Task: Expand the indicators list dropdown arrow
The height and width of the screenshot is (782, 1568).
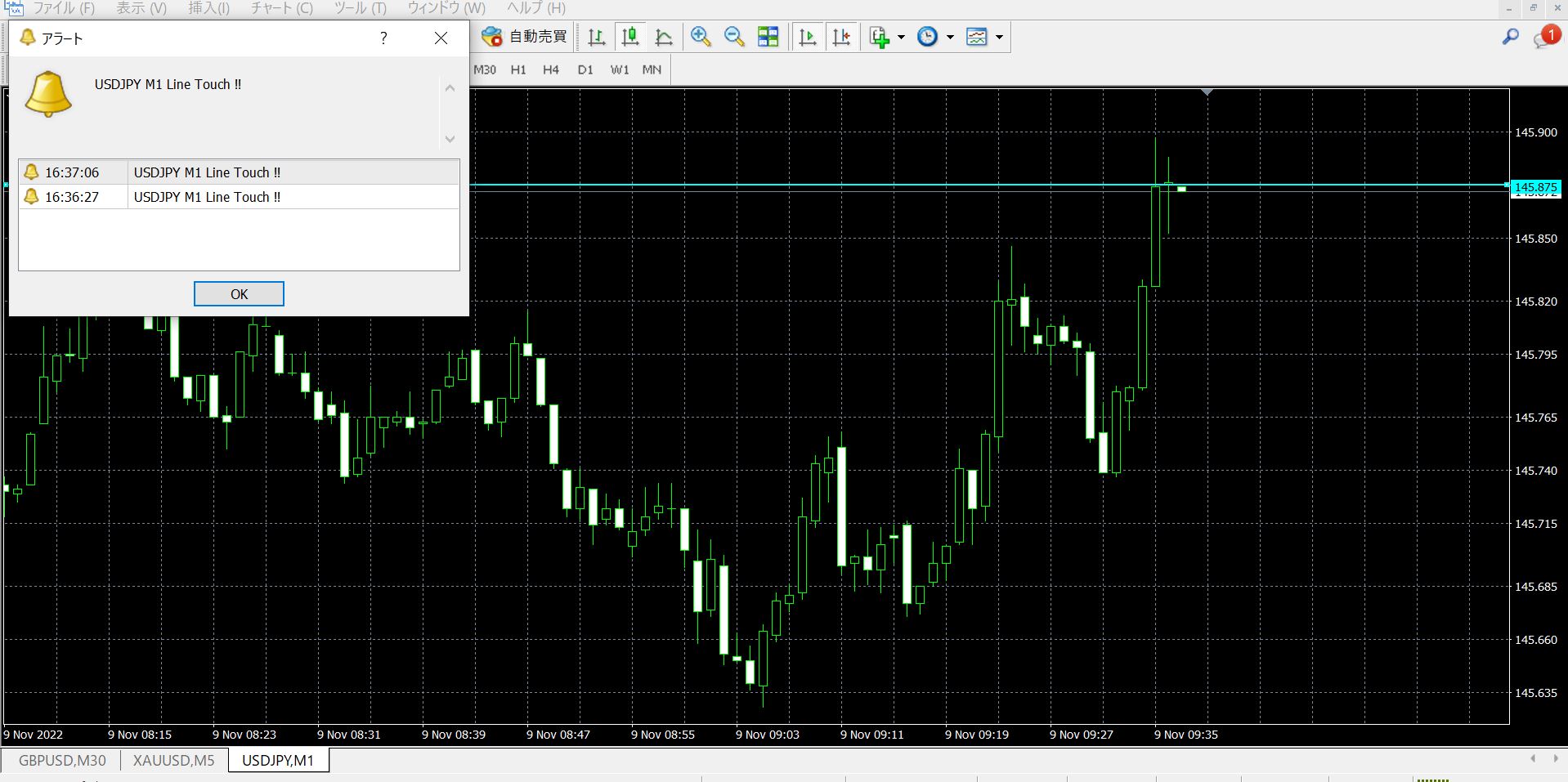Action: tap(901, 37)
